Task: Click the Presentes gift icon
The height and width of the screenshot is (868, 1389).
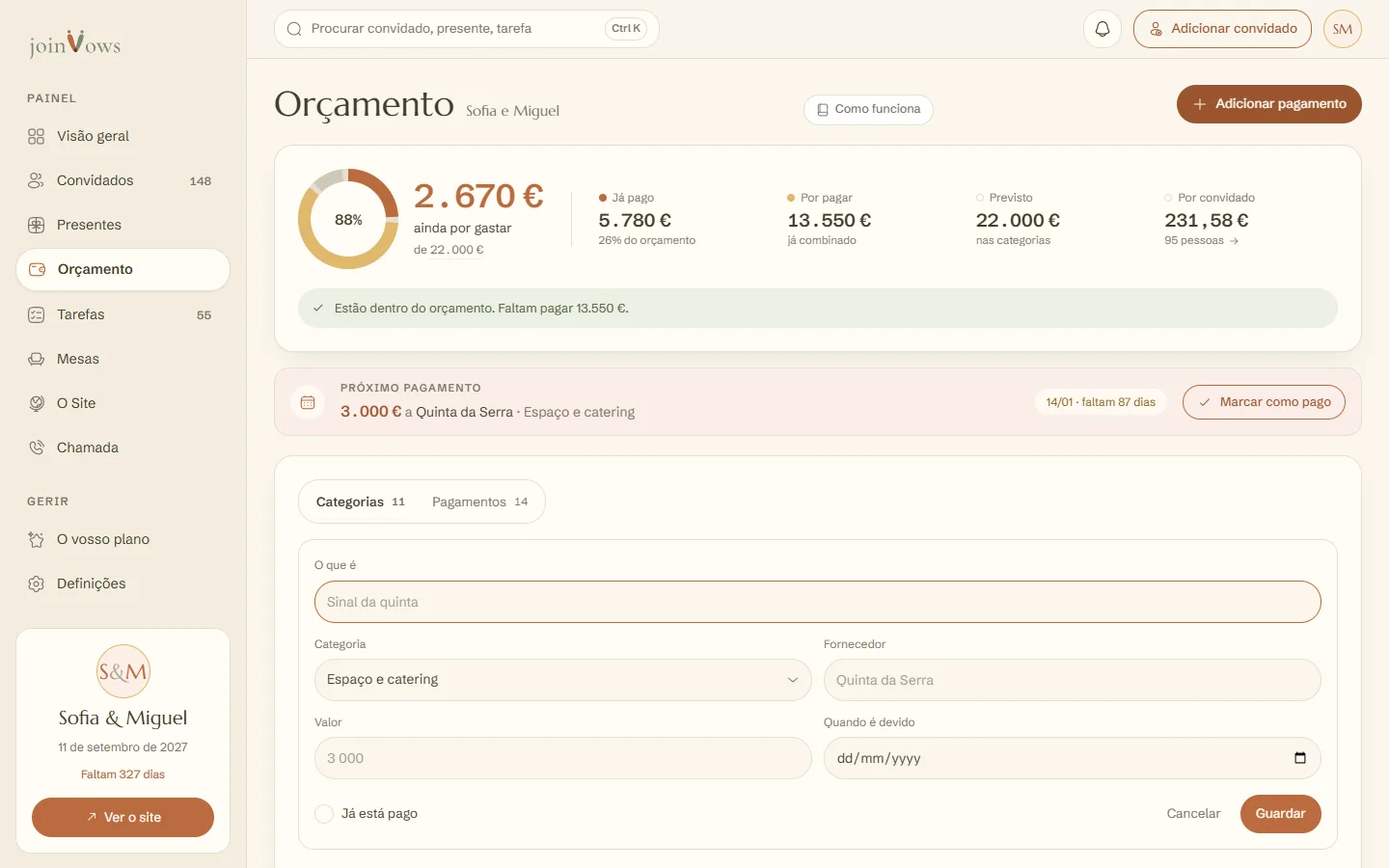Action: [37, 226]
